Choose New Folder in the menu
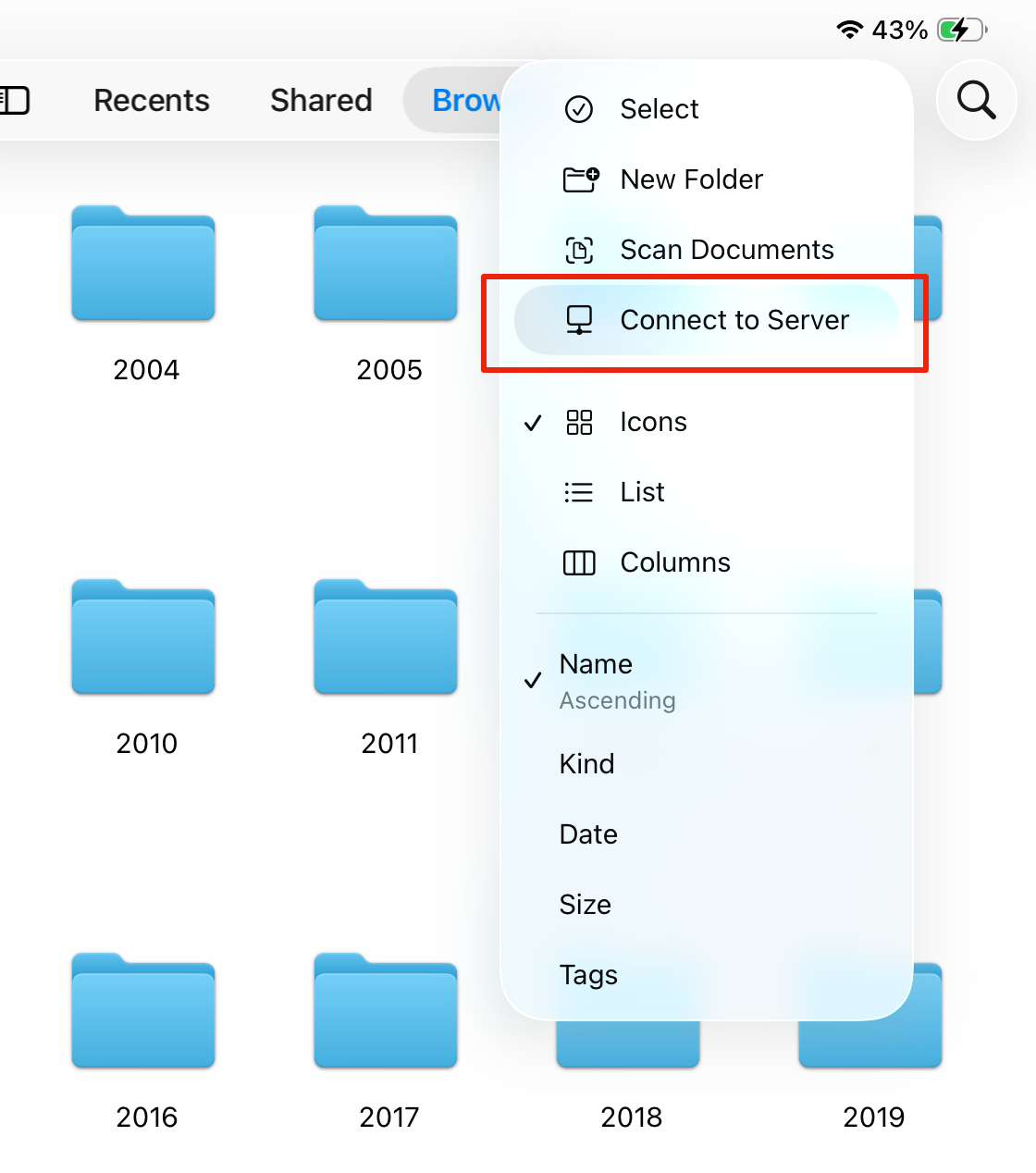The image size is (1036, 1173). pyautogui.click(x=691, y=179)
